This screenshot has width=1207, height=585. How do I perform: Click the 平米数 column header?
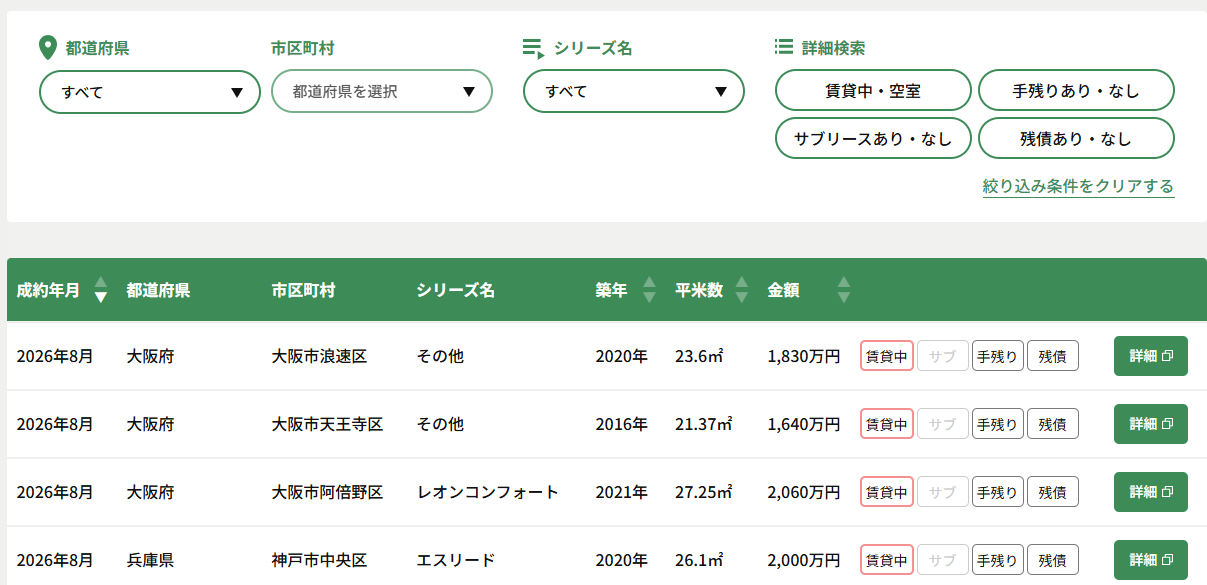699,291
